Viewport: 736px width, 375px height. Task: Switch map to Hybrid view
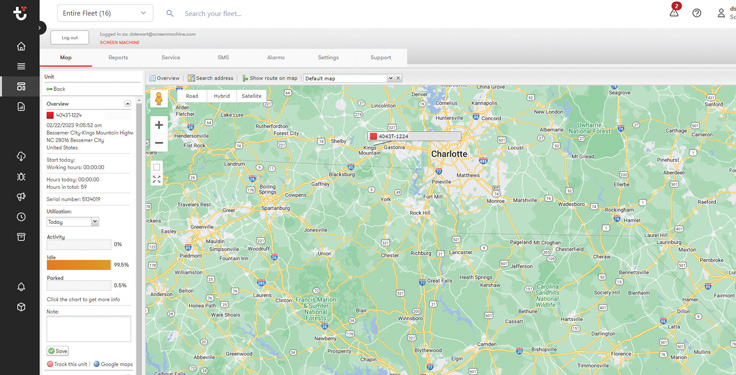pos(222,96)
